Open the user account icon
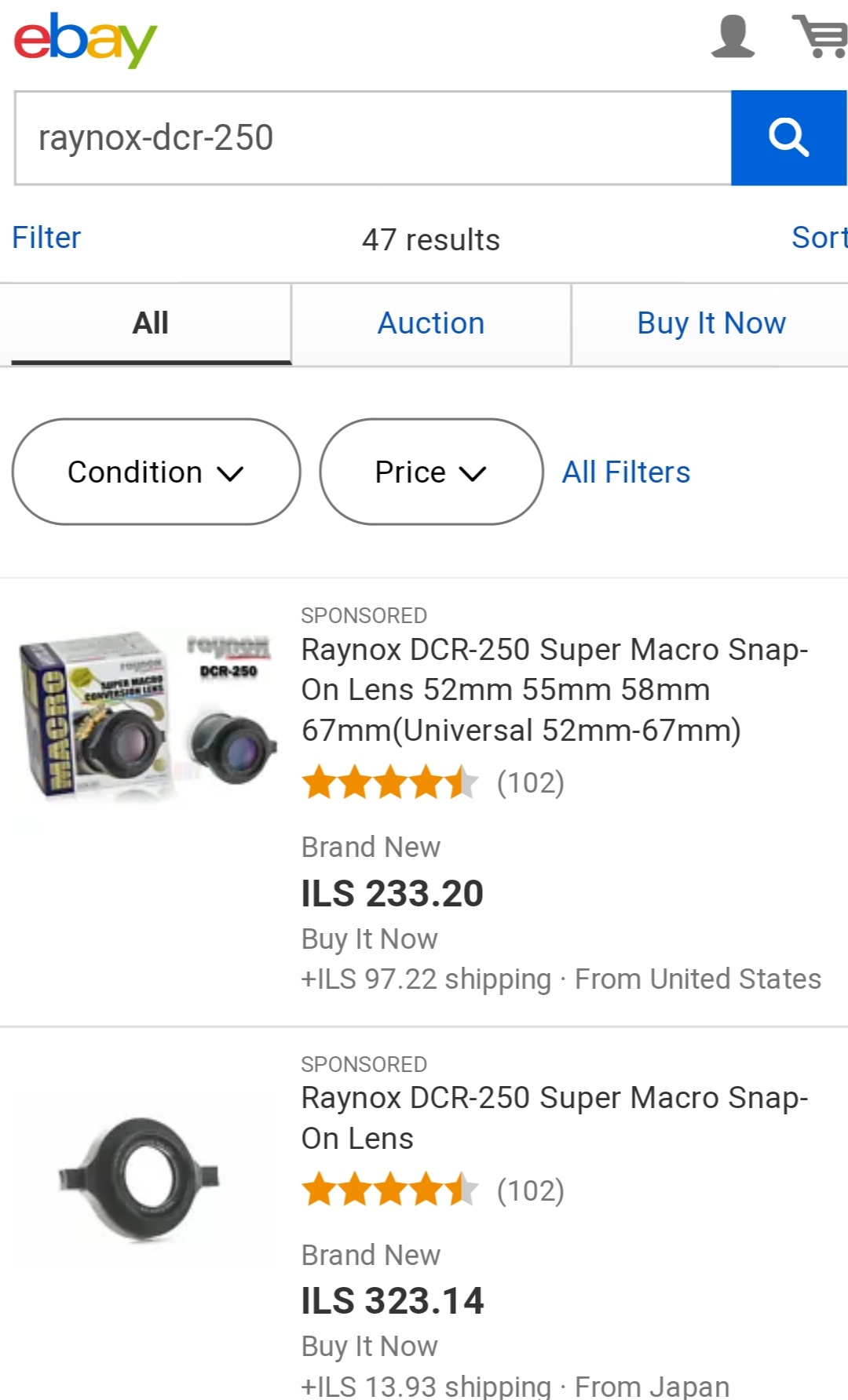Viewport: 848px width, 1400px height. point(732,37)
